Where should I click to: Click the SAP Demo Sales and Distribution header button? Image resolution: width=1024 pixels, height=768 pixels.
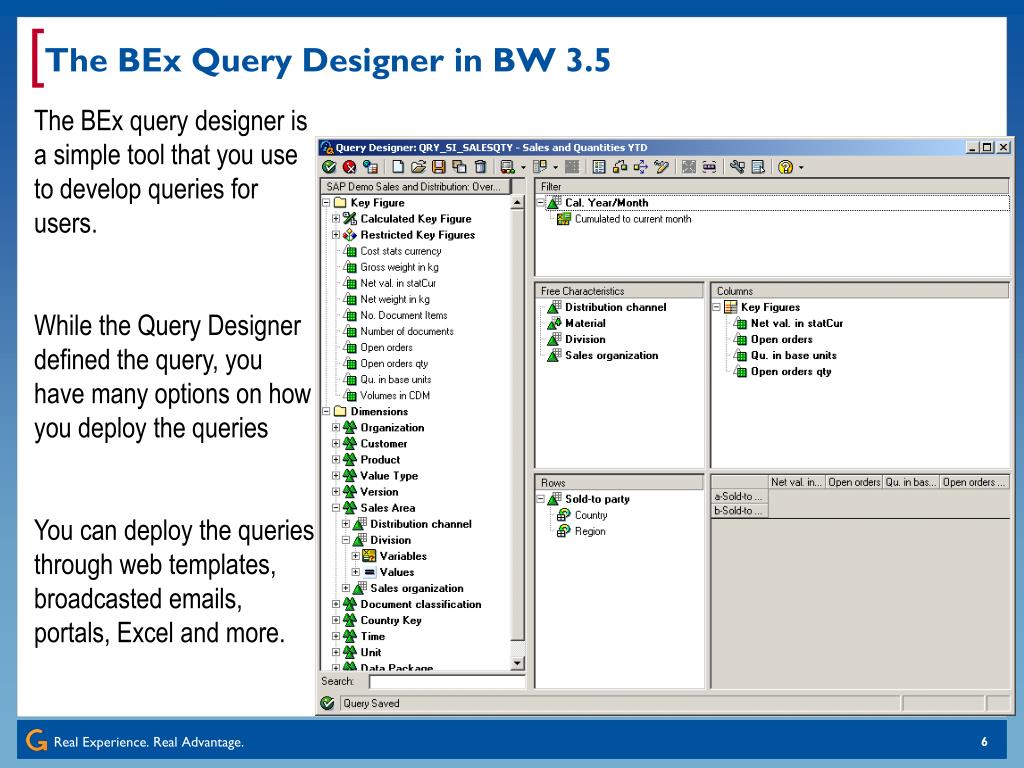point(415,187)
